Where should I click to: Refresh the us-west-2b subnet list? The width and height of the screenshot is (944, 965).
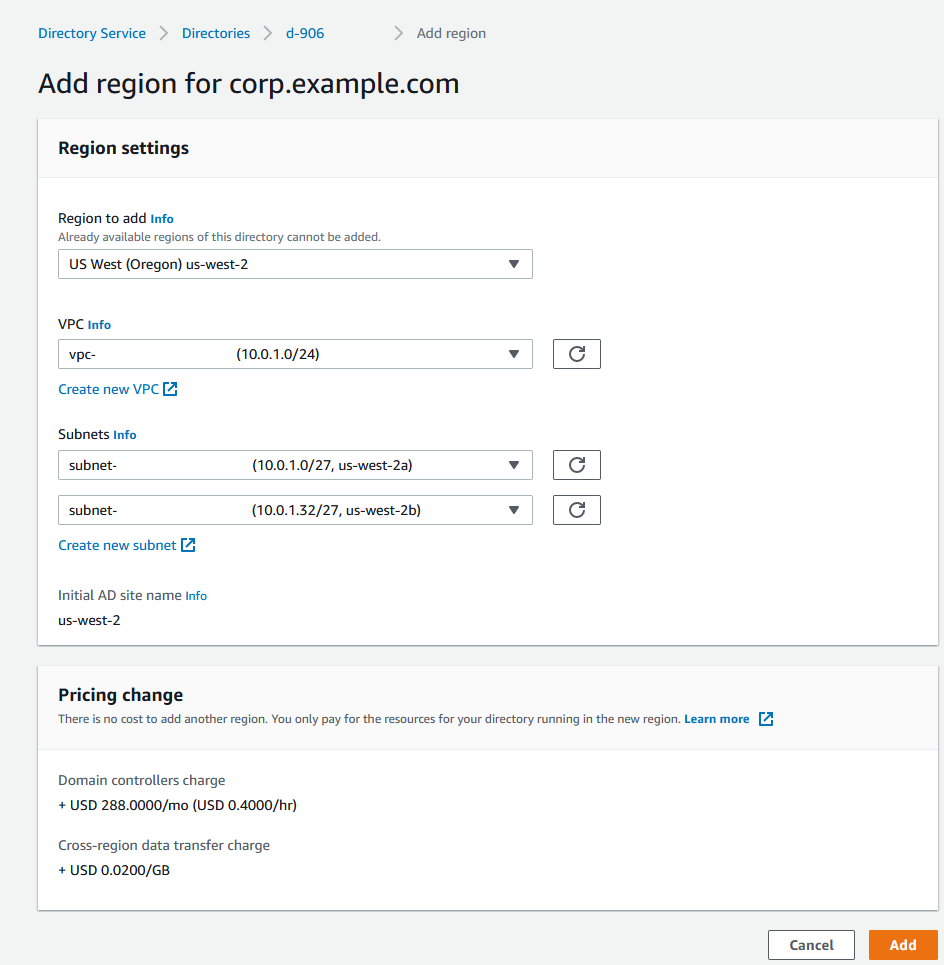tap(577, 510)
